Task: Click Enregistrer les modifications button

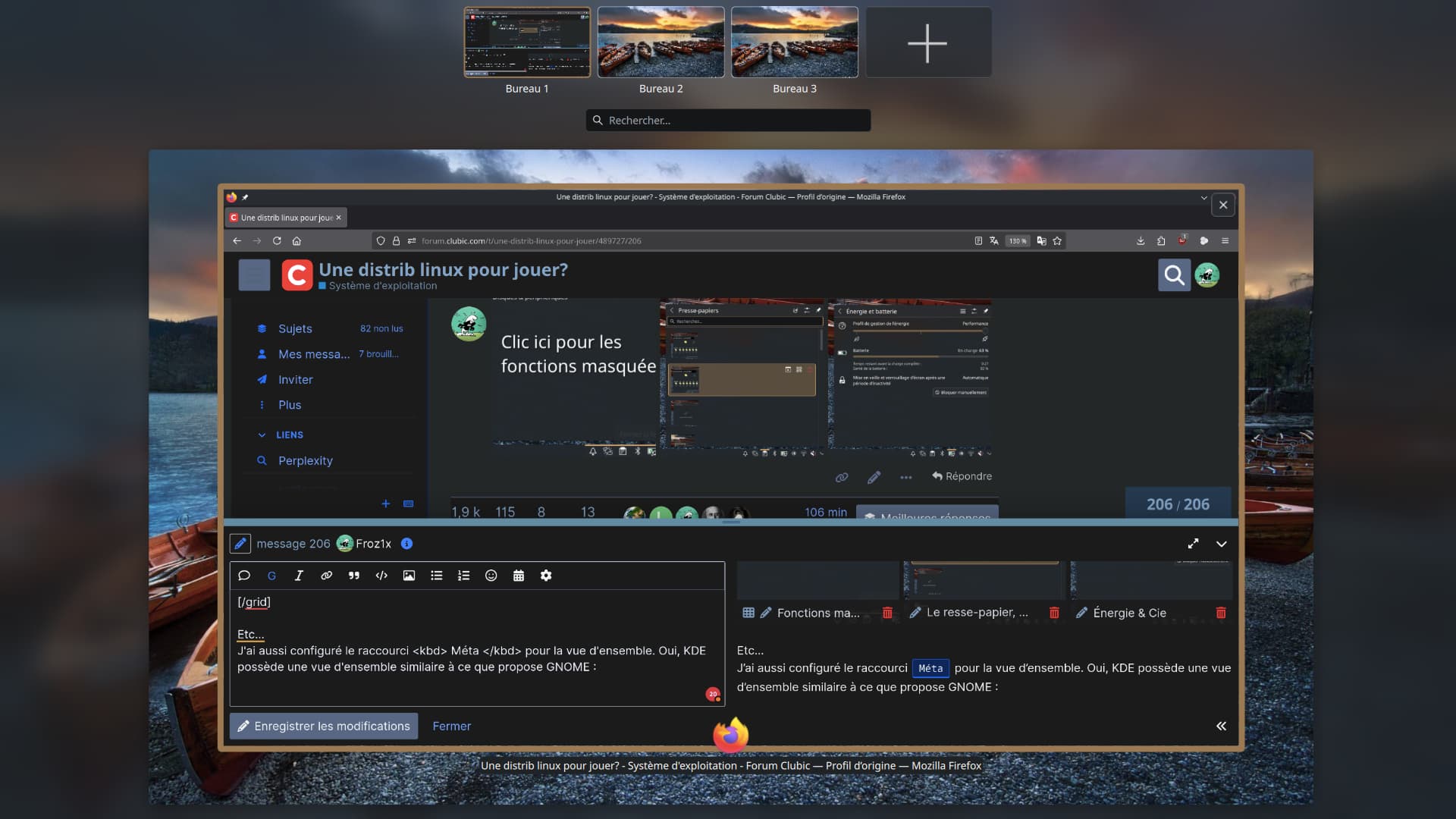Action: pos(324,726)
